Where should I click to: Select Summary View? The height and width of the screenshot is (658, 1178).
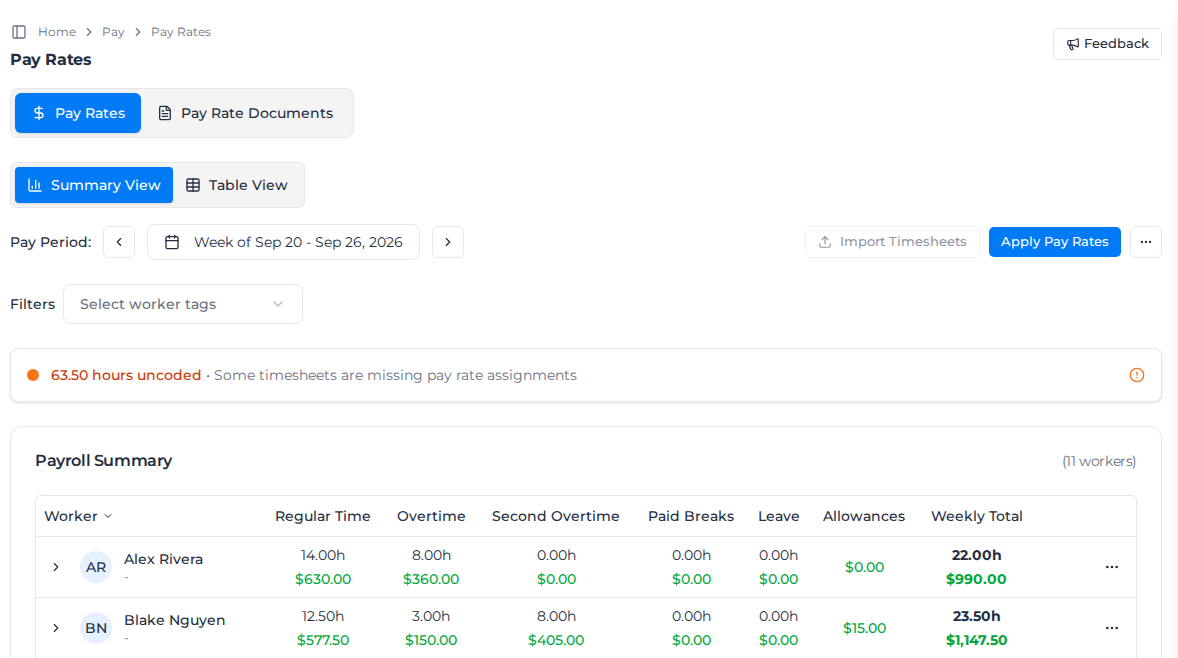tap(94, 185)
